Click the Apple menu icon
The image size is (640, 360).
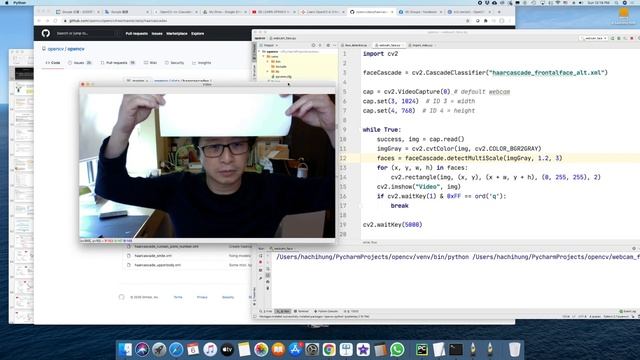pyautogui.click(x=6, y=2)
